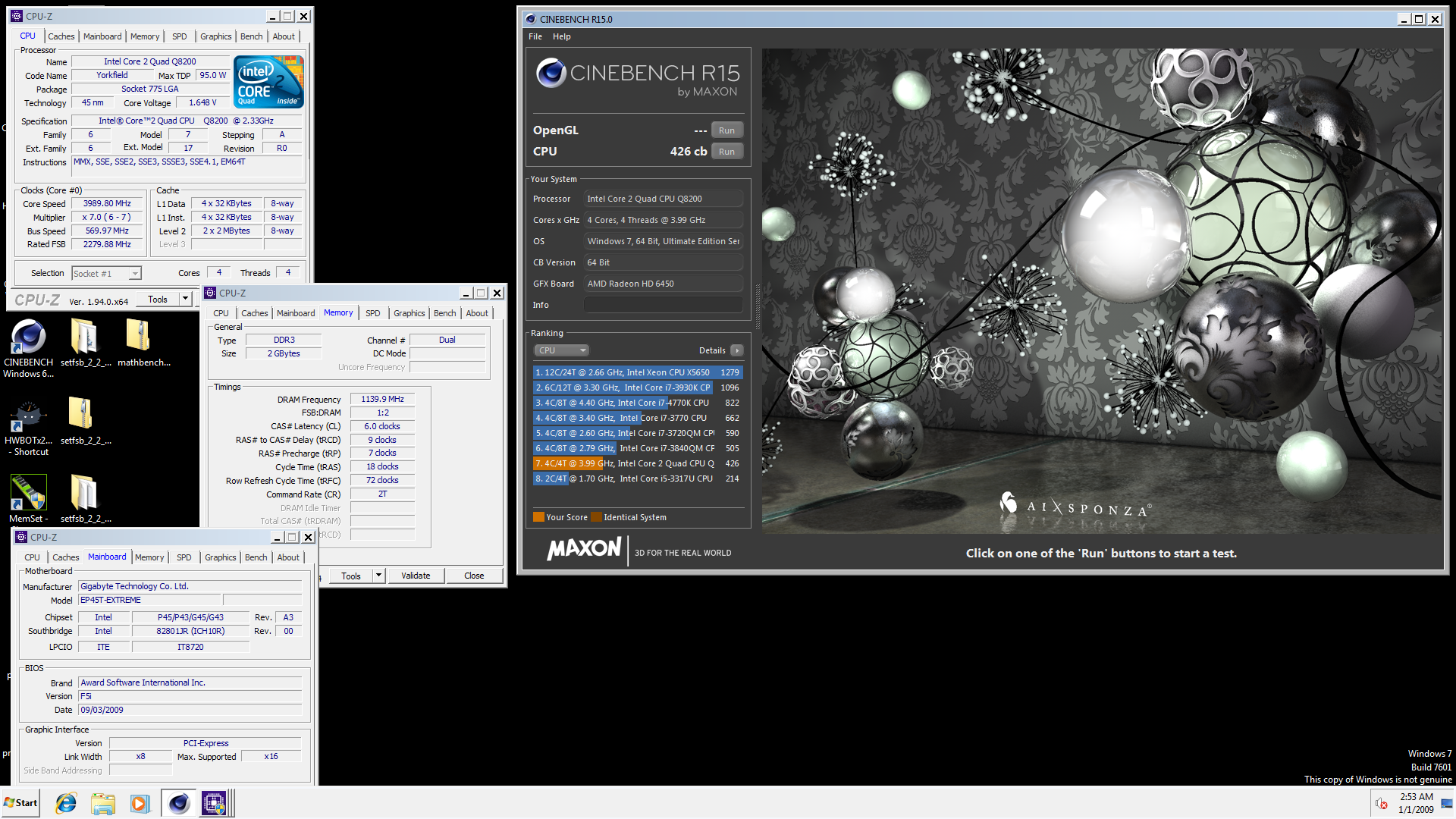The image size is (1456, 819).
Task: Click the Ranking Details arrow icon
Action: (x=736, y=350)
